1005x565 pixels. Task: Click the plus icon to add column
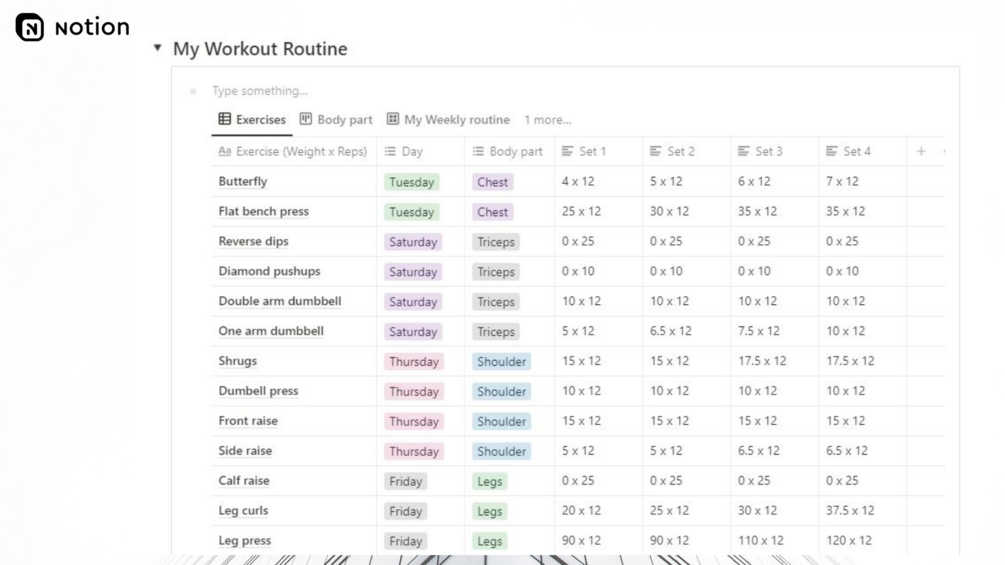point(921,151)
